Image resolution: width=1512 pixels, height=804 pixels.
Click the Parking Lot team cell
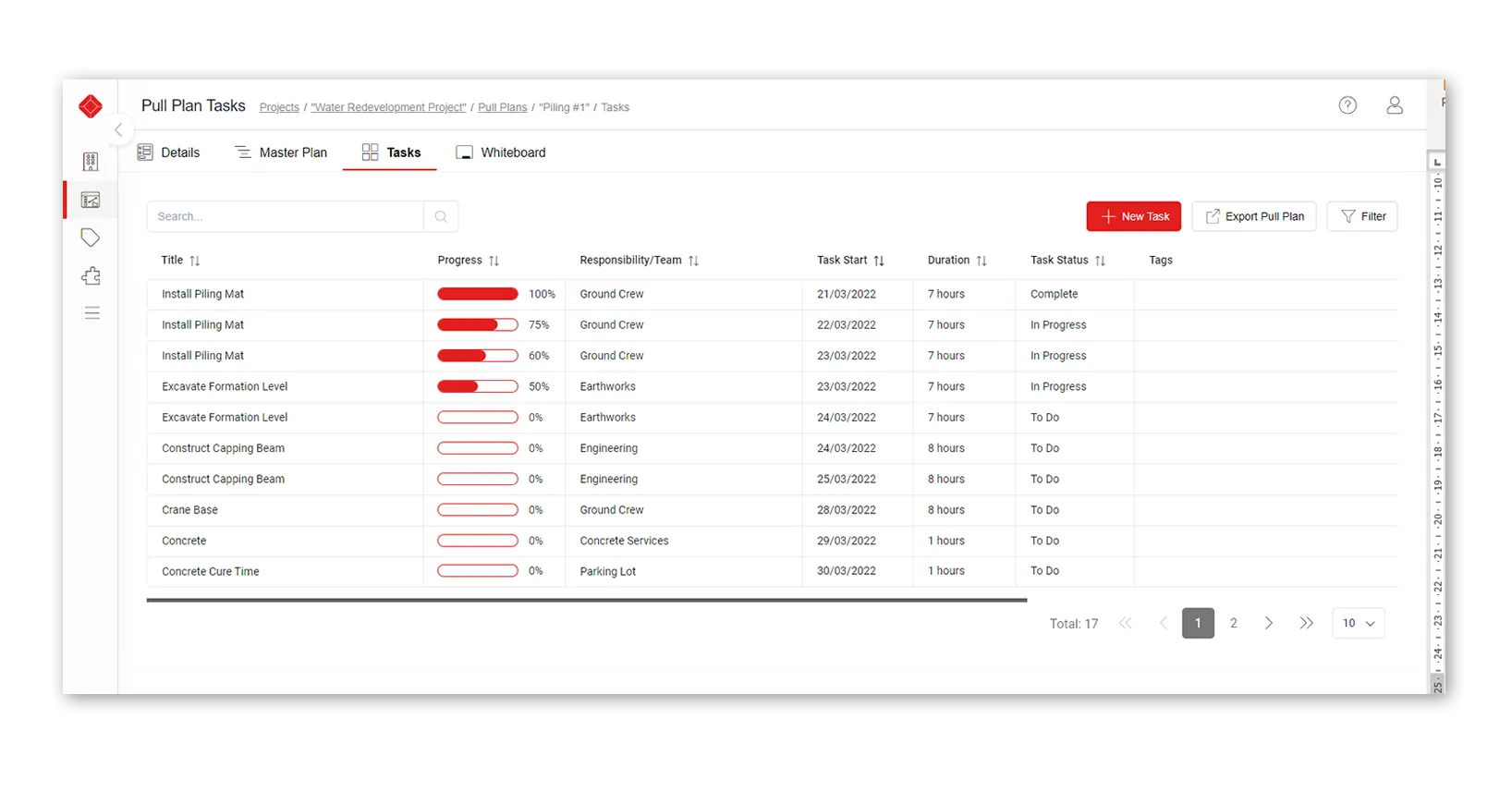click(608, 571)
